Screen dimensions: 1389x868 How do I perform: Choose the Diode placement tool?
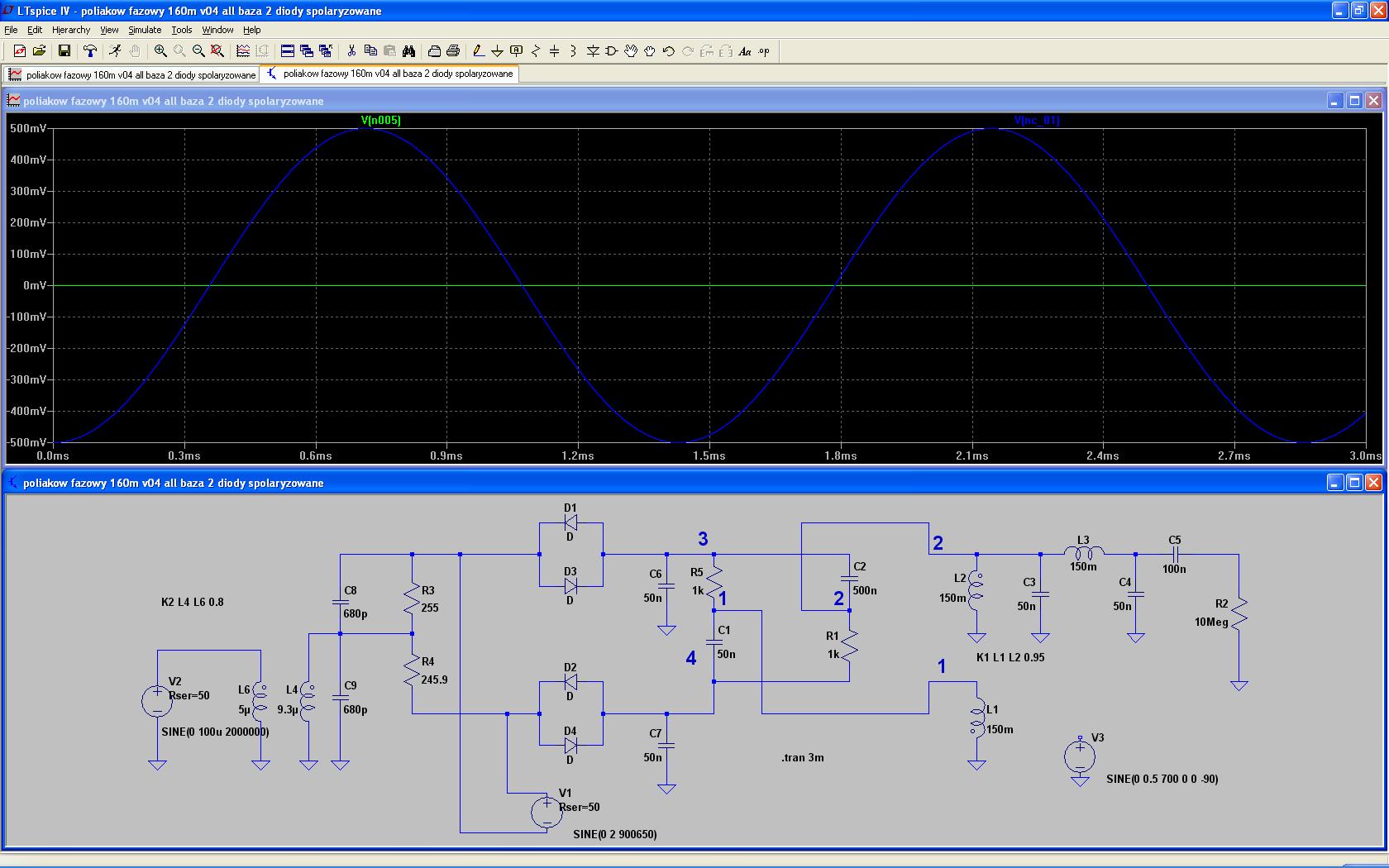tap(593, 51)
